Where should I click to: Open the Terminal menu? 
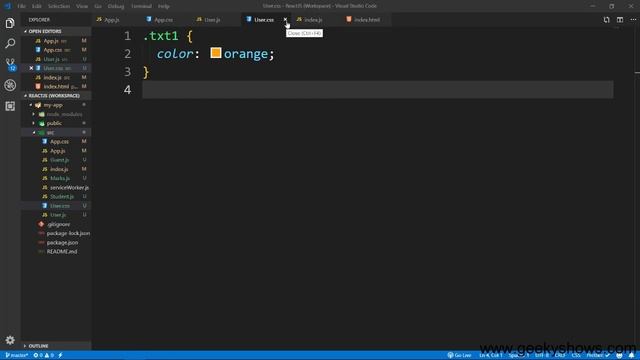(x=142, y=6)
